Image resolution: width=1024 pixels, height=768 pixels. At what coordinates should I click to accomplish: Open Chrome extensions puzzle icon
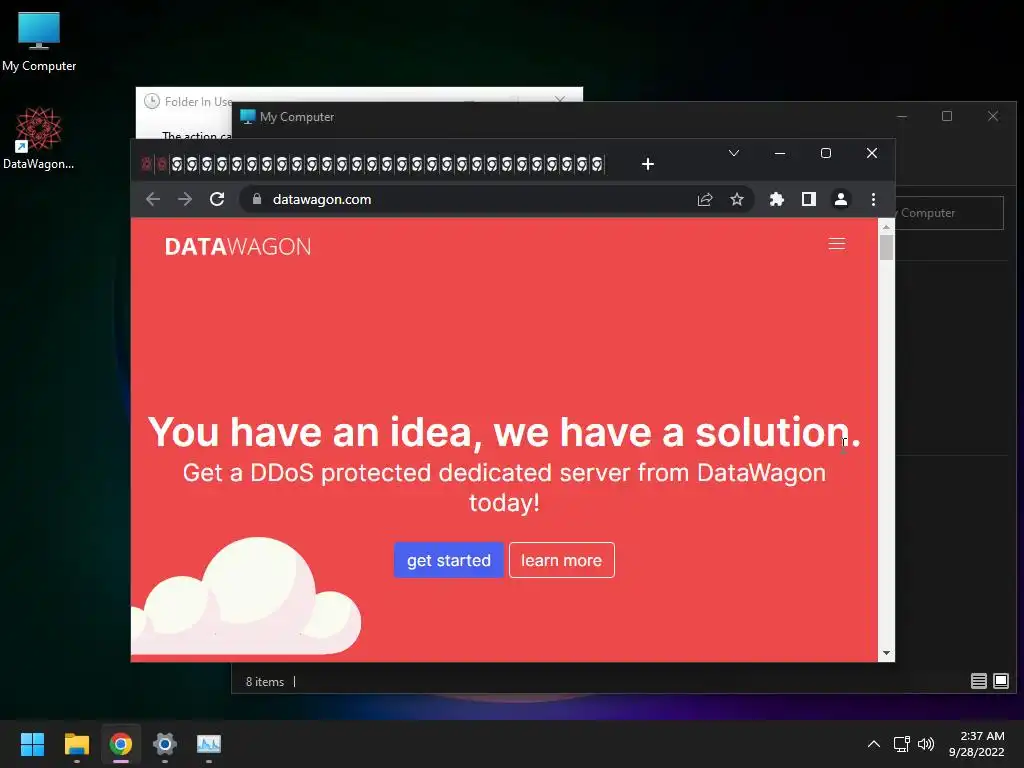(776, 199)
